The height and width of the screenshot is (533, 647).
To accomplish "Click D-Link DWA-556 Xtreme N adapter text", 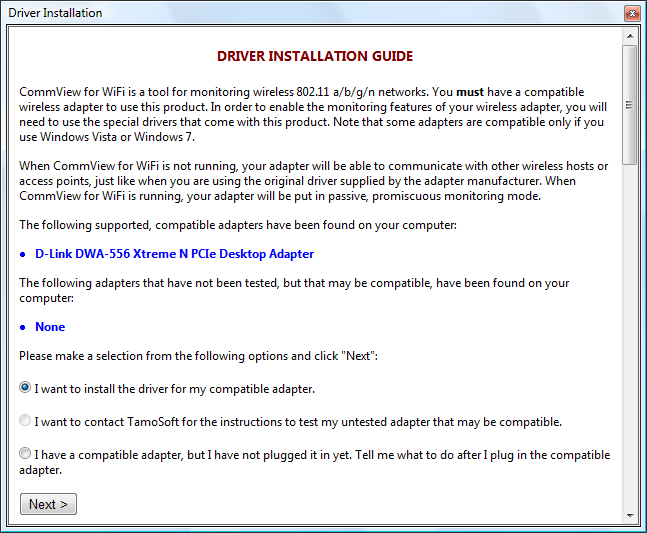I will click(x=175, y=254).
